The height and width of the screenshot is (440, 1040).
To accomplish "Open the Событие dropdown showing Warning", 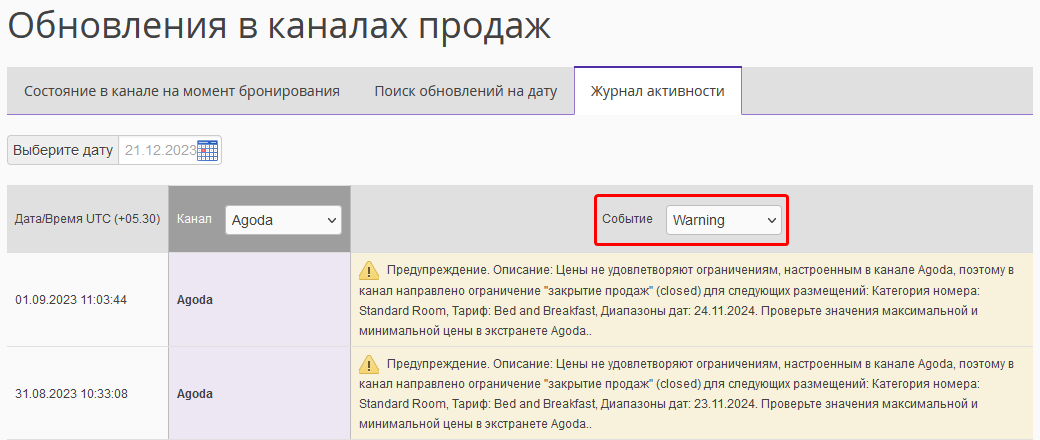I will pos(724,220).
